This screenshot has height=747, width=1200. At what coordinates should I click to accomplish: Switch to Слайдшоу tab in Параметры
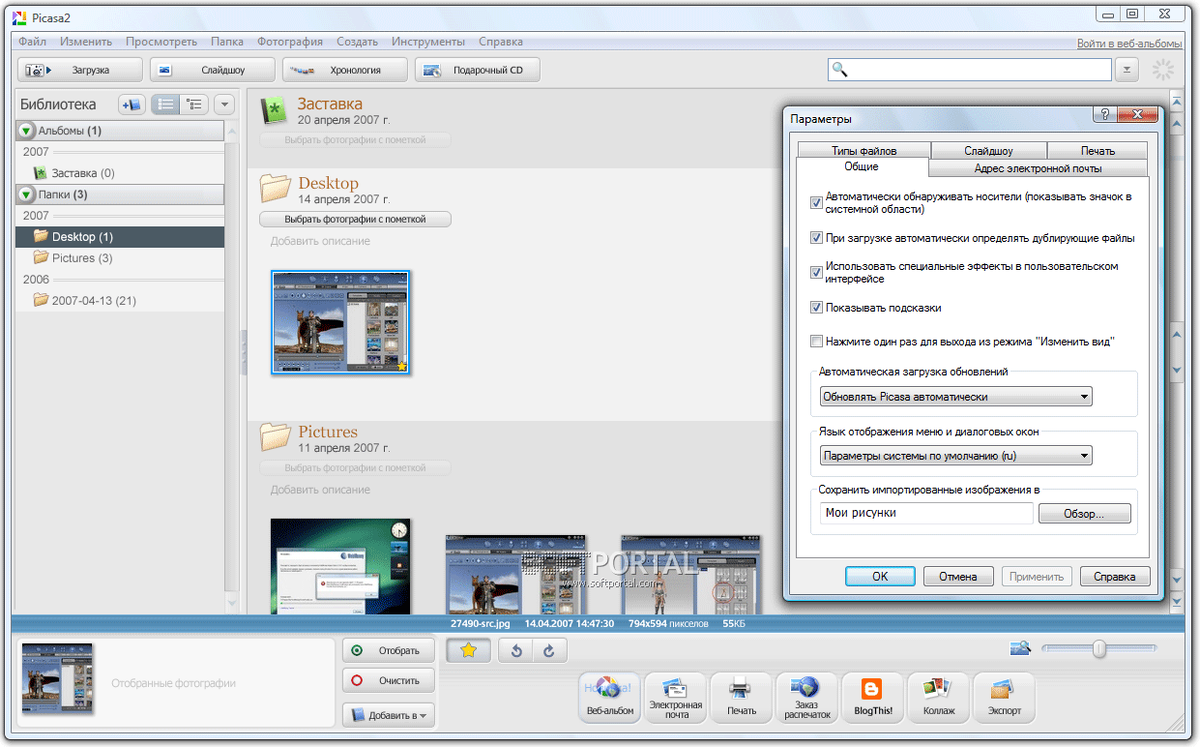[x=988, y=151]
